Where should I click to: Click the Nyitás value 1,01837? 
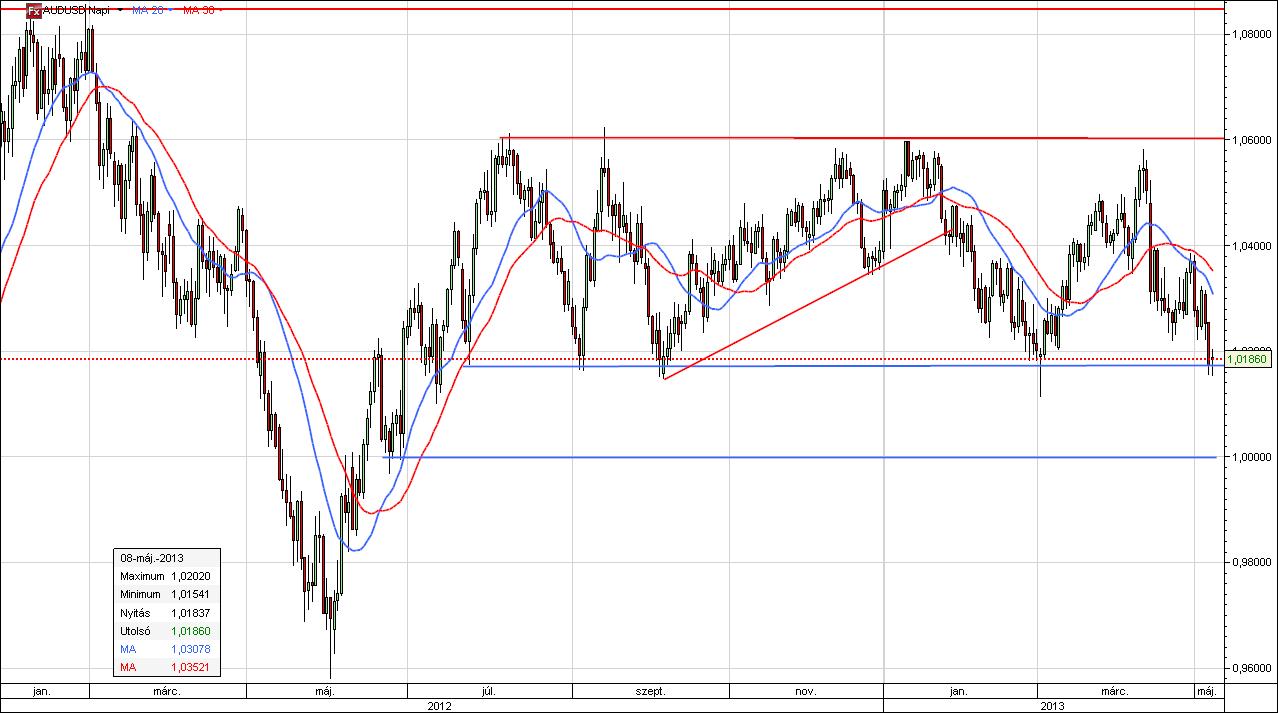(x=190, y=612)
